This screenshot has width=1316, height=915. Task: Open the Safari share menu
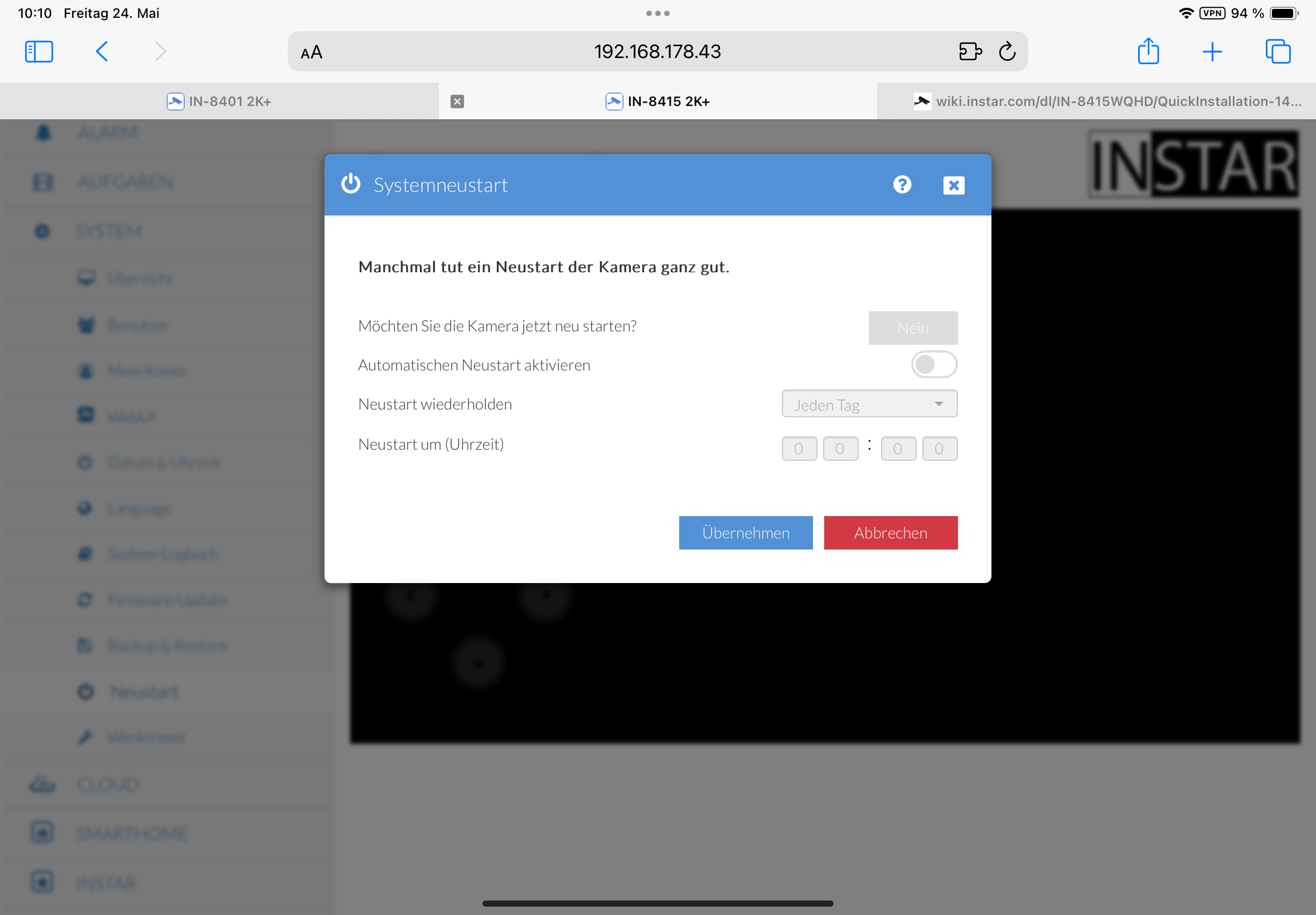[x=1148, y=51]
